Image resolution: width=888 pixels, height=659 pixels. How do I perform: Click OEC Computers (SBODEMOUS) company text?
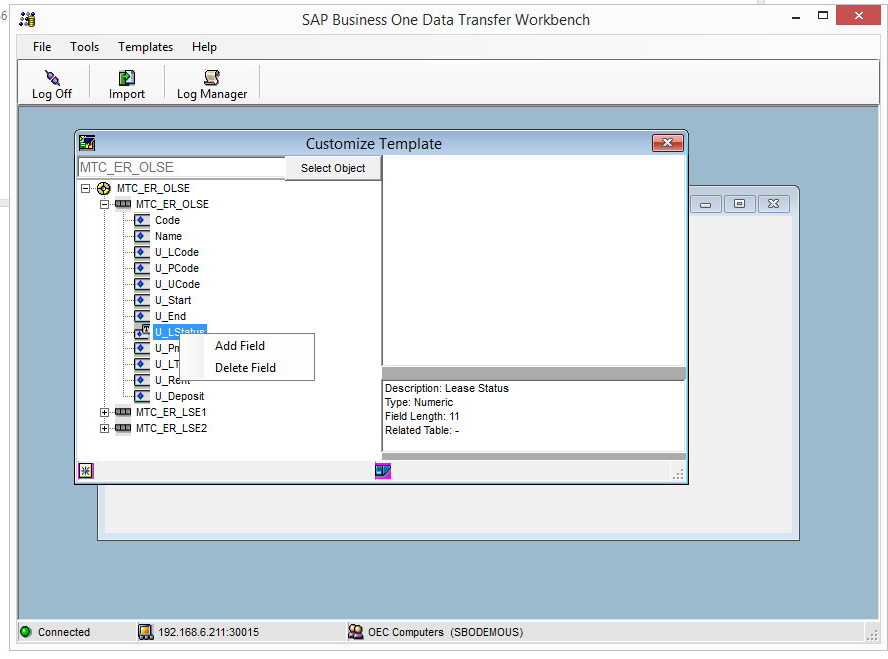click(x=445, y=632)
